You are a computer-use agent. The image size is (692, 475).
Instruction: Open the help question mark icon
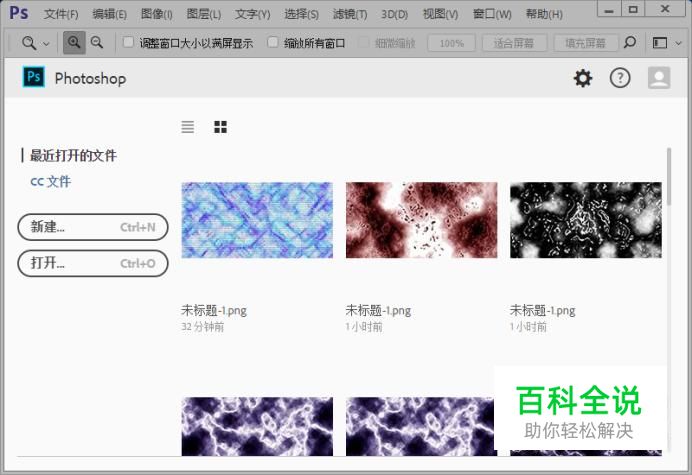pos(620,78)
